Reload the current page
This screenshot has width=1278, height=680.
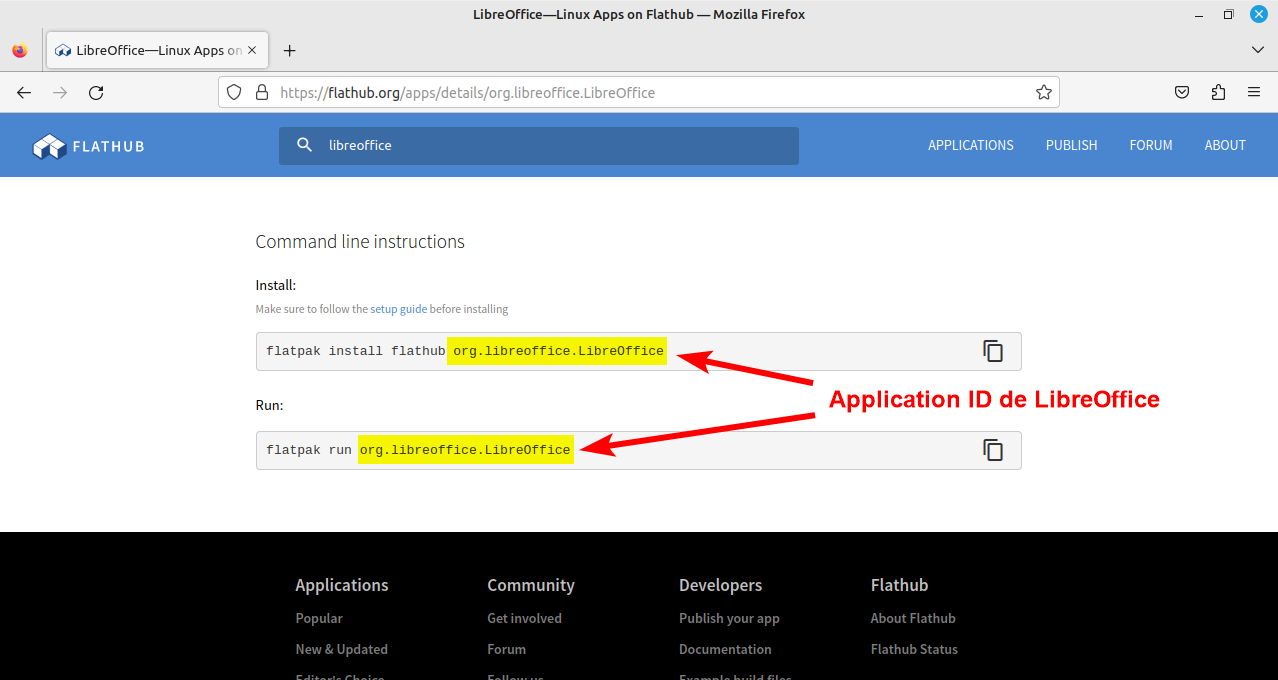click(x=96, y=92)
